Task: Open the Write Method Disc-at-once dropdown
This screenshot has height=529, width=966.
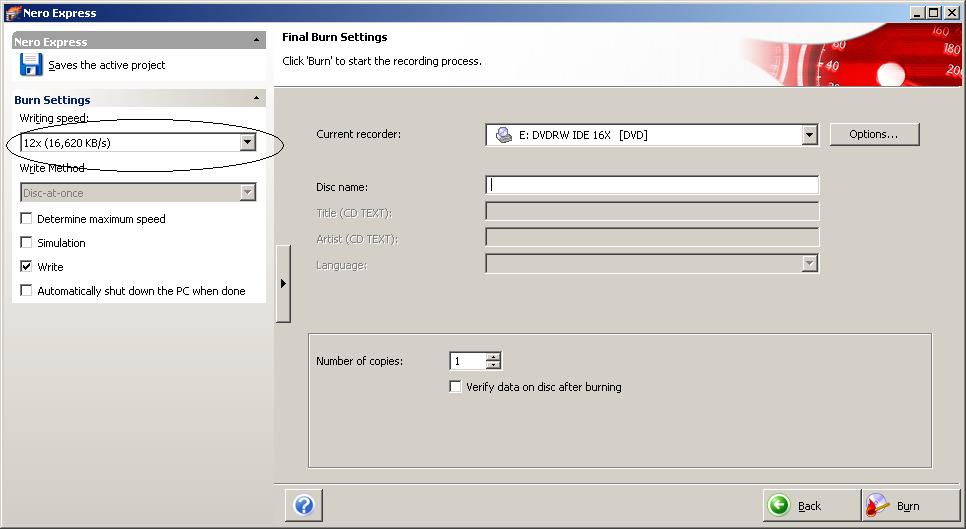Action: 248,193
